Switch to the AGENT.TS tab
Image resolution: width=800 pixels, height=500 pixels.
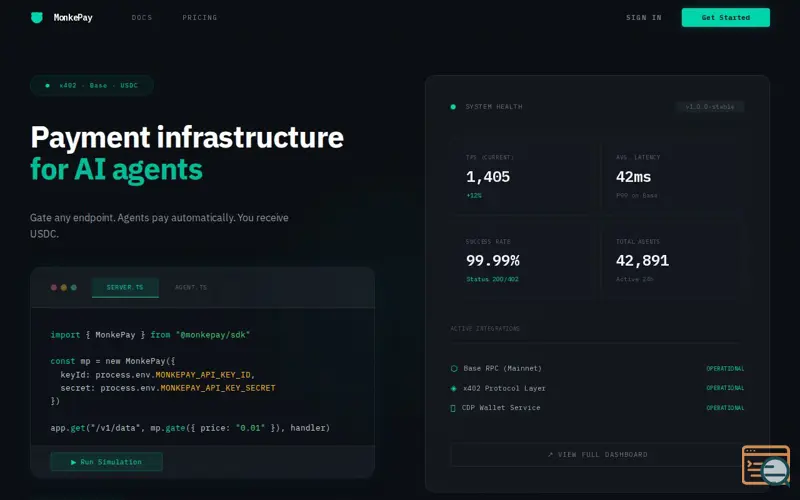click(191, 287)
